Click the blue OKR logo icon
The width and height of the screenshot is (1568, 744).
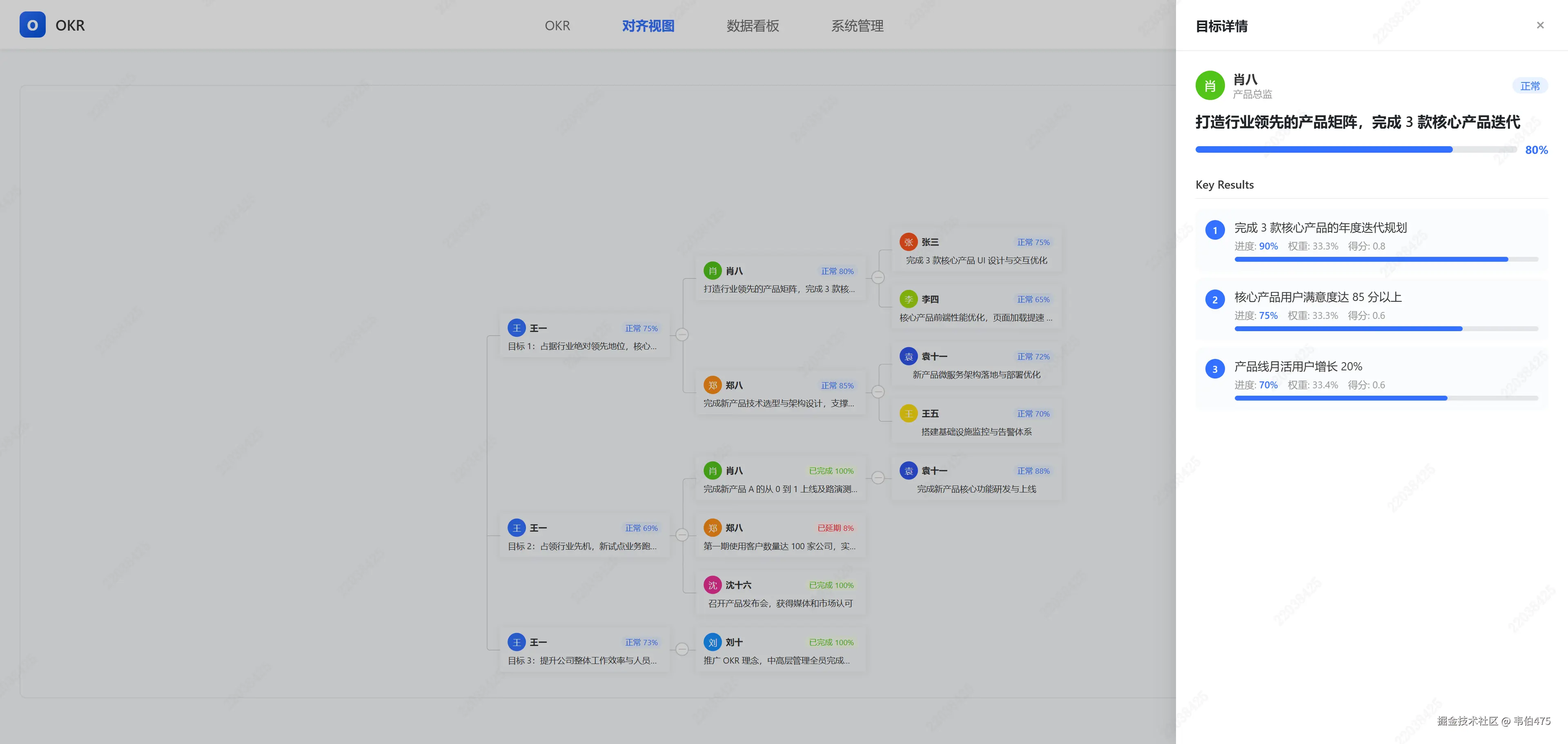coord(32,25)
